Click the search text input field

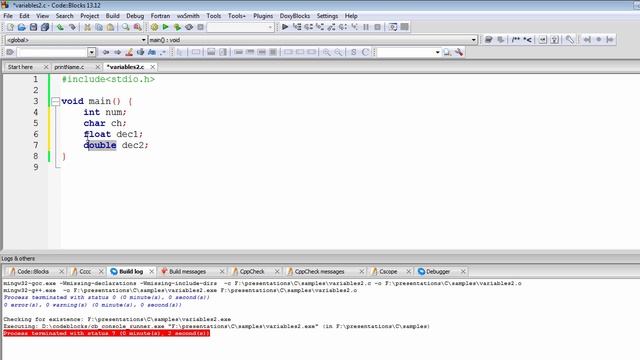coord(52,52)
